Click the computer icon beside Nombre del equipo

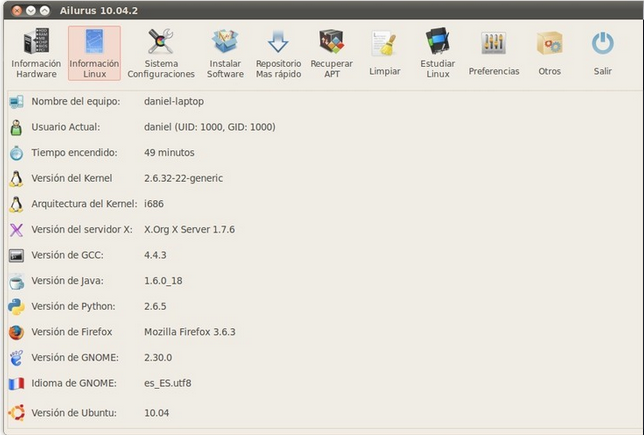coord(16,101)
